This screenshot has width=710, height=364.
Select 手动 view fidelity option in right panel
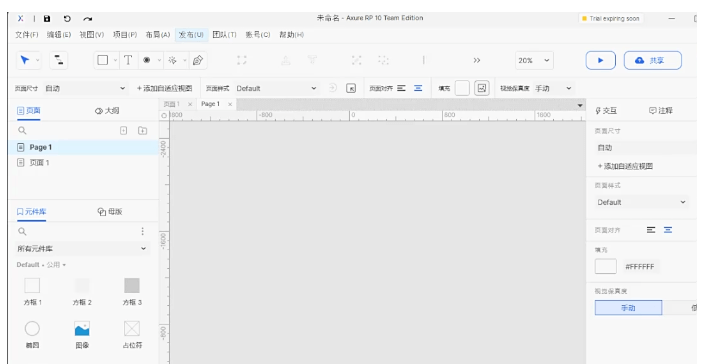tap(628, 308)
